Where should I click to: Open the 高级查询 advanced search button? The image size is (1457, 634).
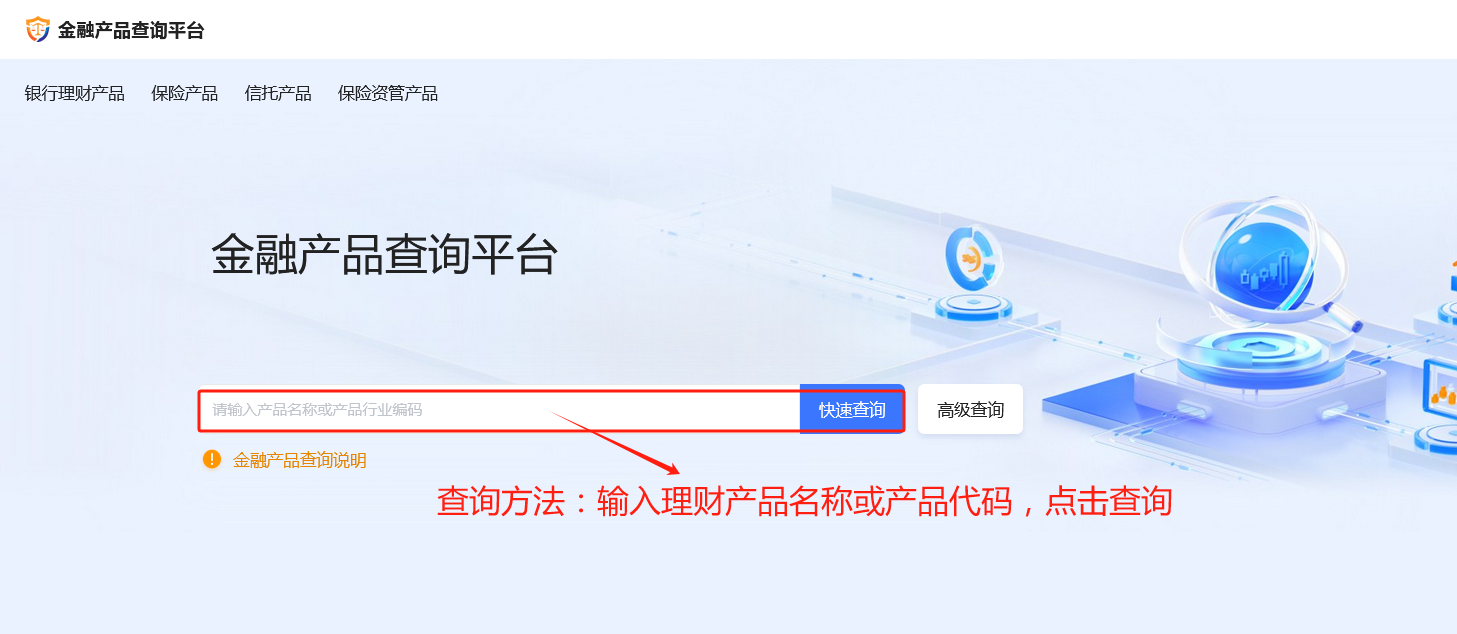970,410
